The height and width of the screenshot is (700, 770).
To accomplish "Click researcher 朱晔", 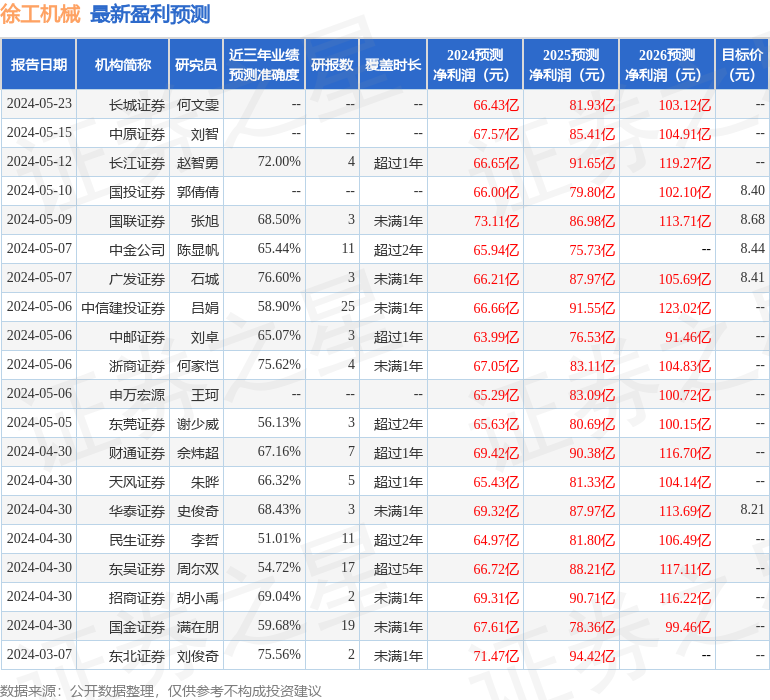I will point(205,482).
